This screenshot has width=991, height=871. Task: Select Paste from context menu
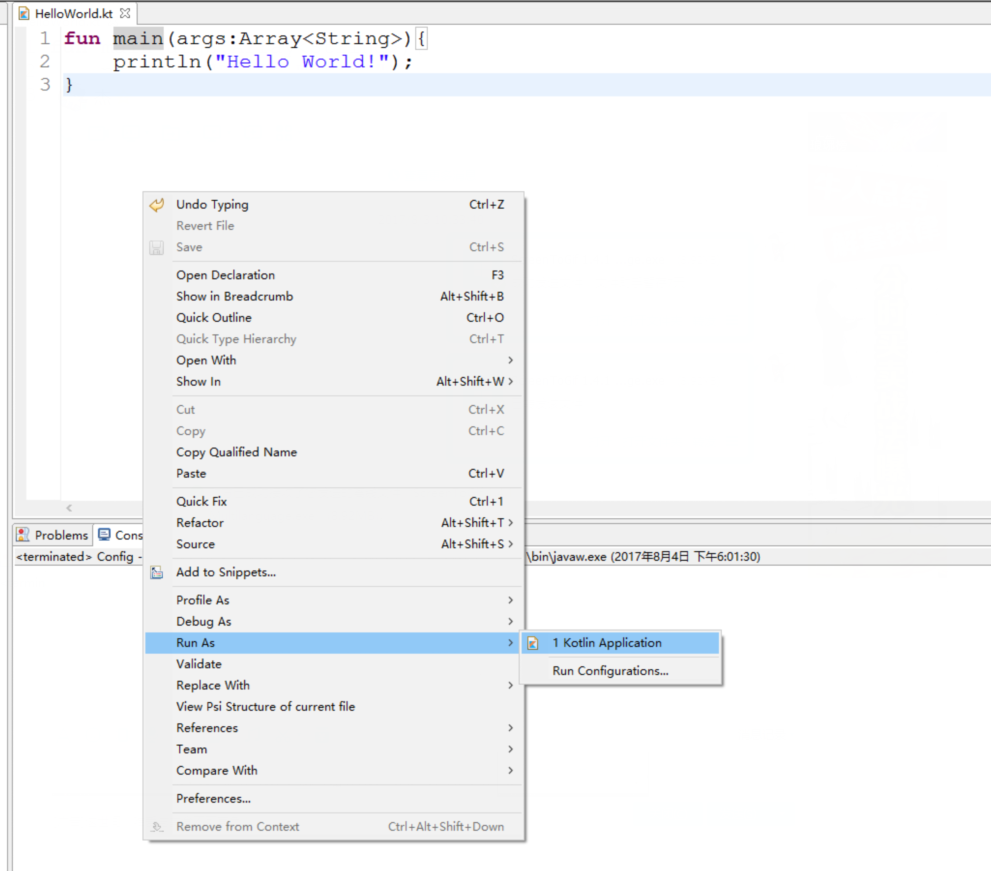[x=334, y=473]
